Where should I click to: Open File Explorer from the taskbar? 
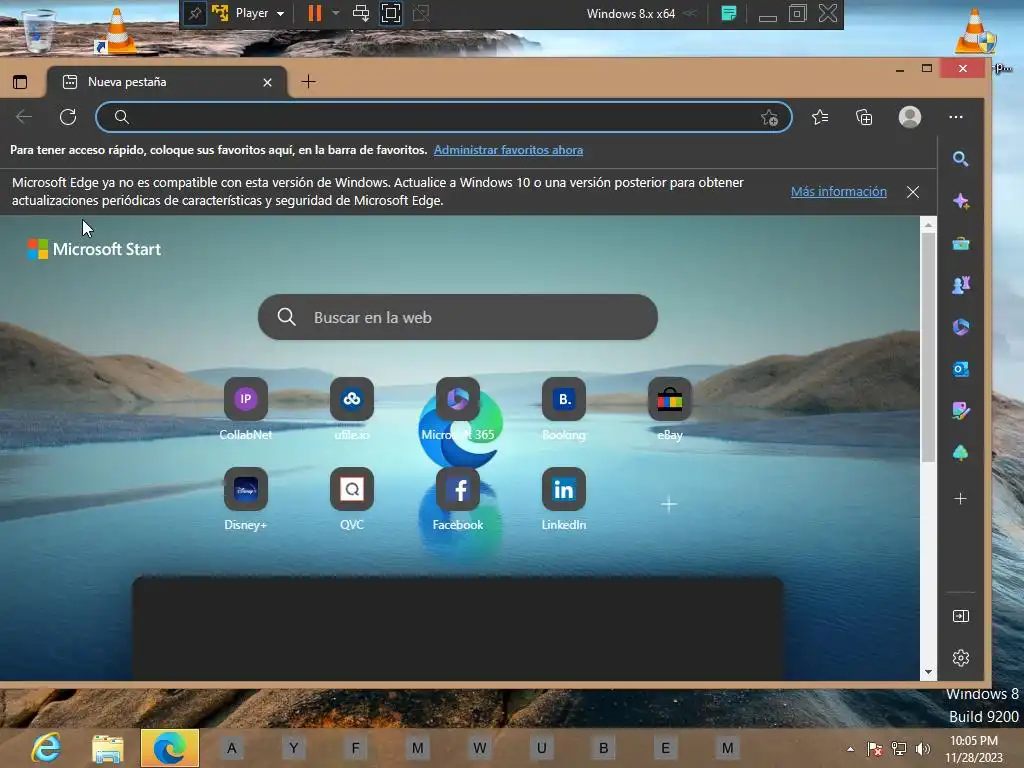click(108, 748)
